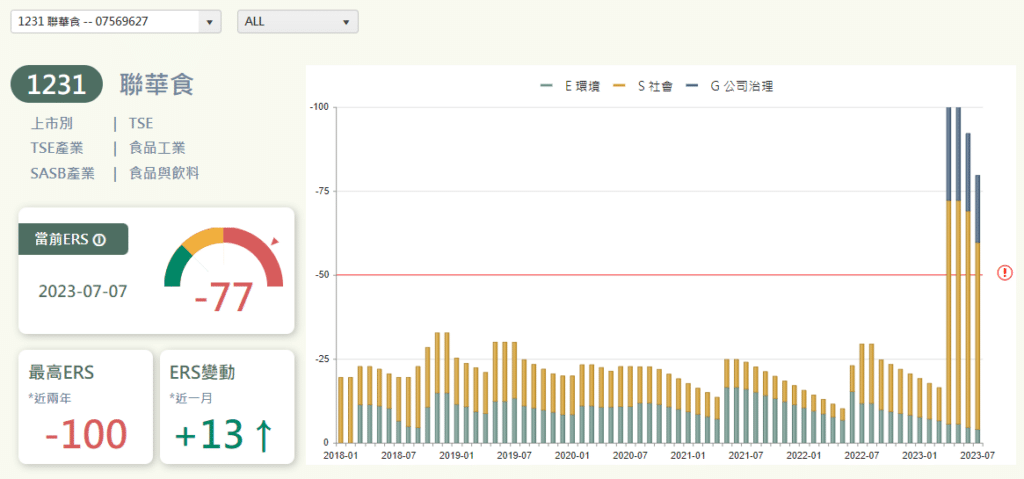
Task: Click the 食品與飲料 SASB industry label
Action: (x=164, y=173)
